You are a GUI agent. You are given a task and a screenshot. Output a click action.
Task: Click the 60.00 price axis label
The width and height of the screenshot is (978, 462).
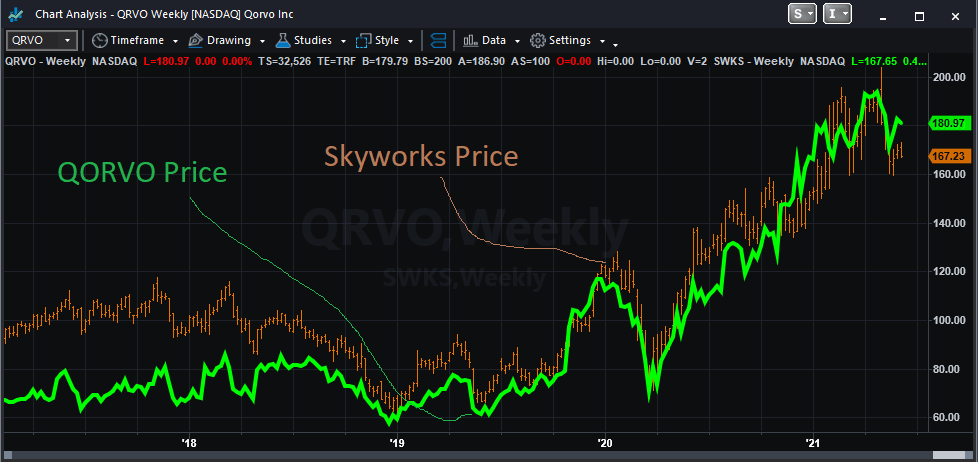click(x=946, y=417)
